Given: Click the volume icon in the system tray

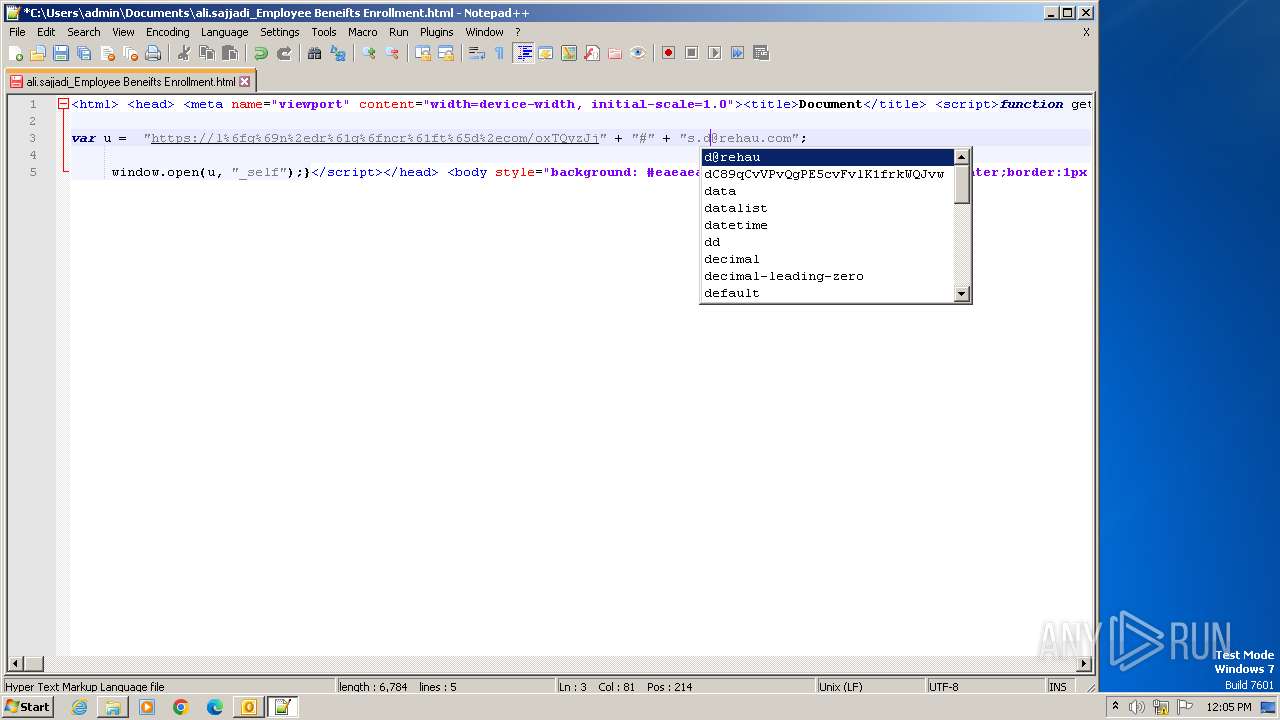Looking at the screenshot, I should point(1137,707).
